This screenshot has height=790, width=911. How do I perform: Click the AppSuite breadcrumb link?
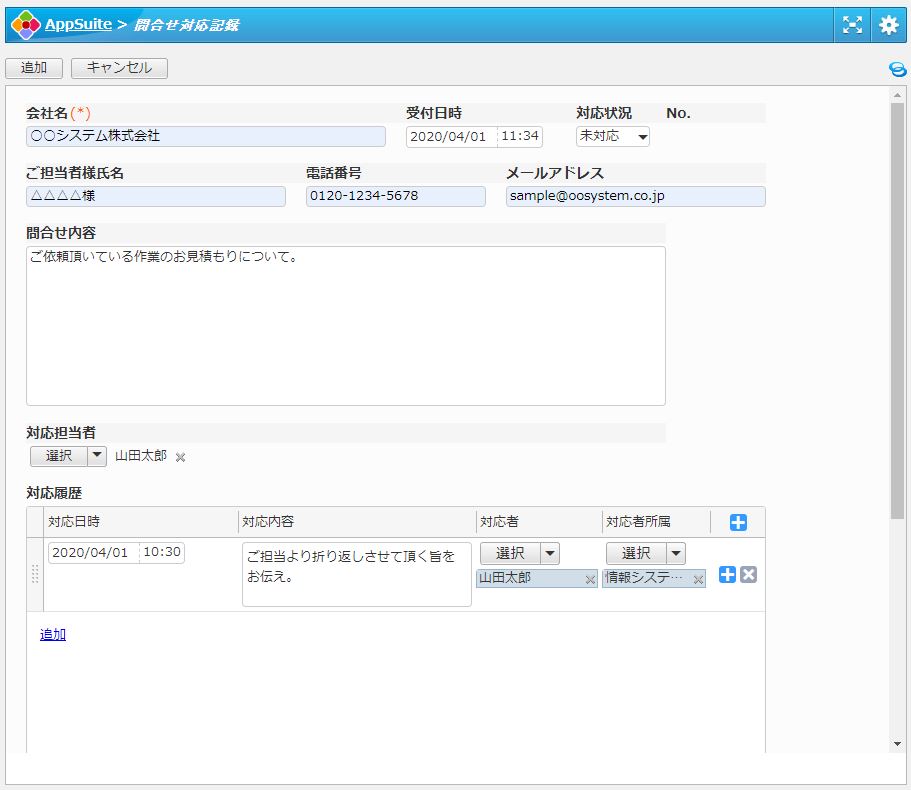coord(78,25)
